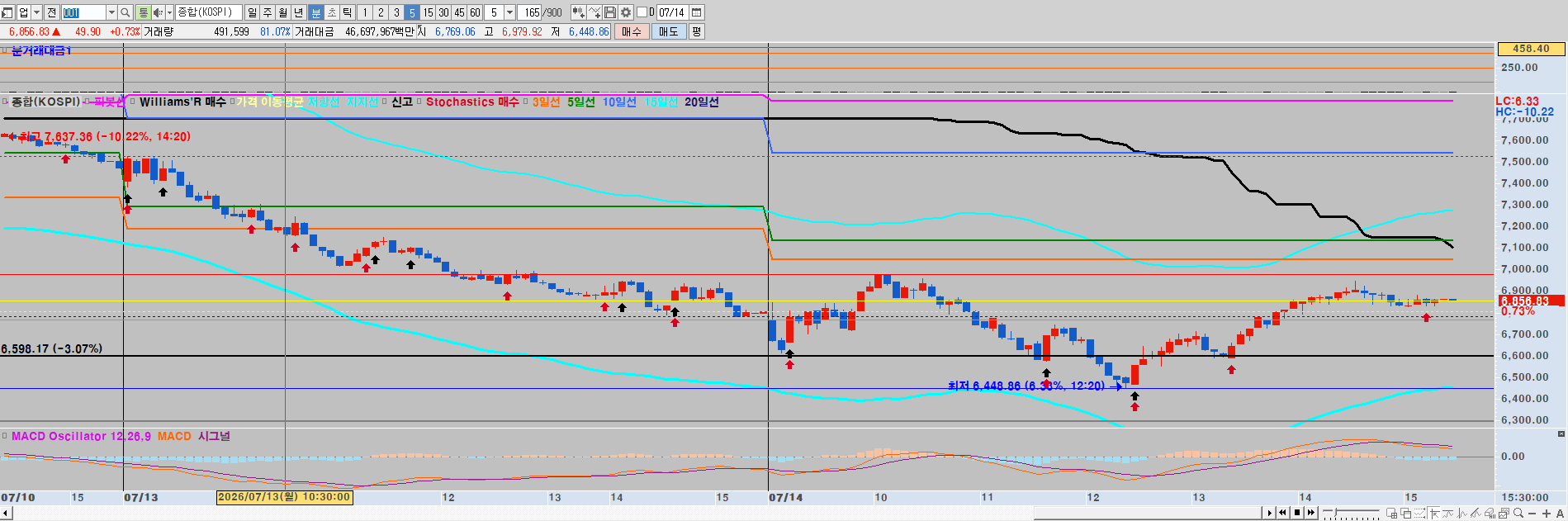Switch to the 일 (daily) period toggle
This screenshot has height=521, width=1568.
coord(253,12)
